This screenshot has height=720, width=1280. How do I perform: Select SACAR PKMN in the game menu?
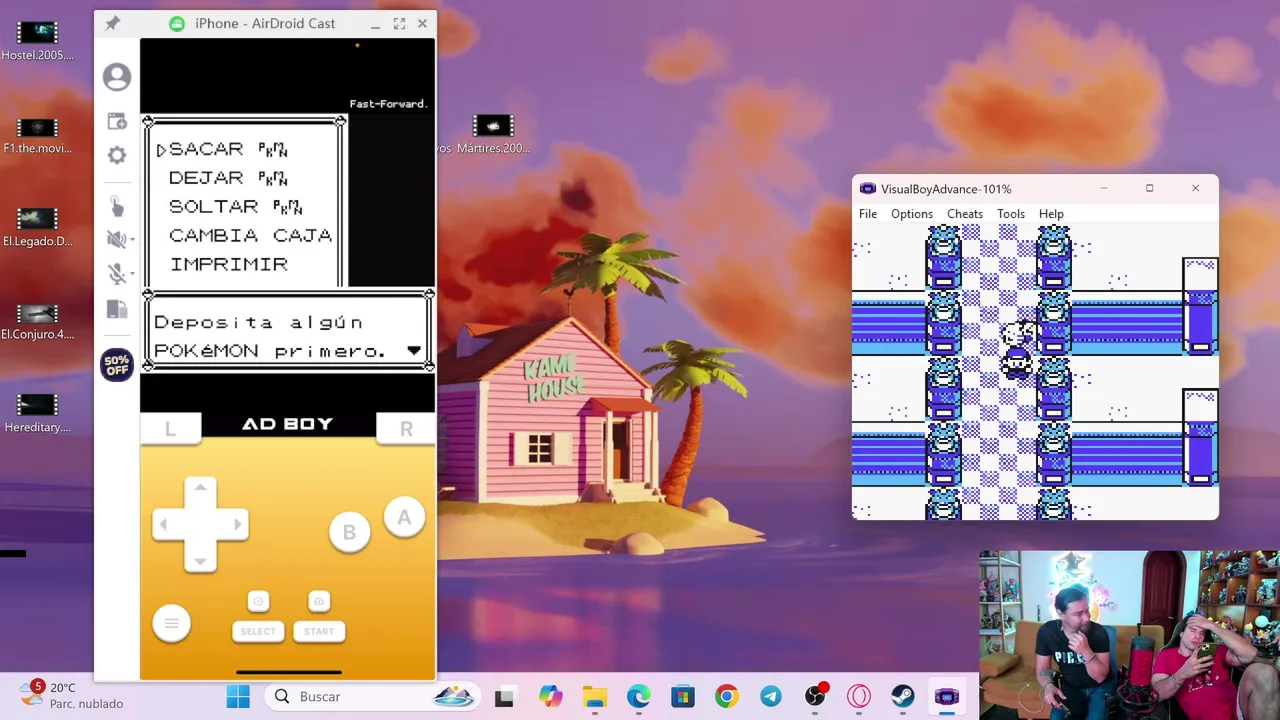coord(228,149)
